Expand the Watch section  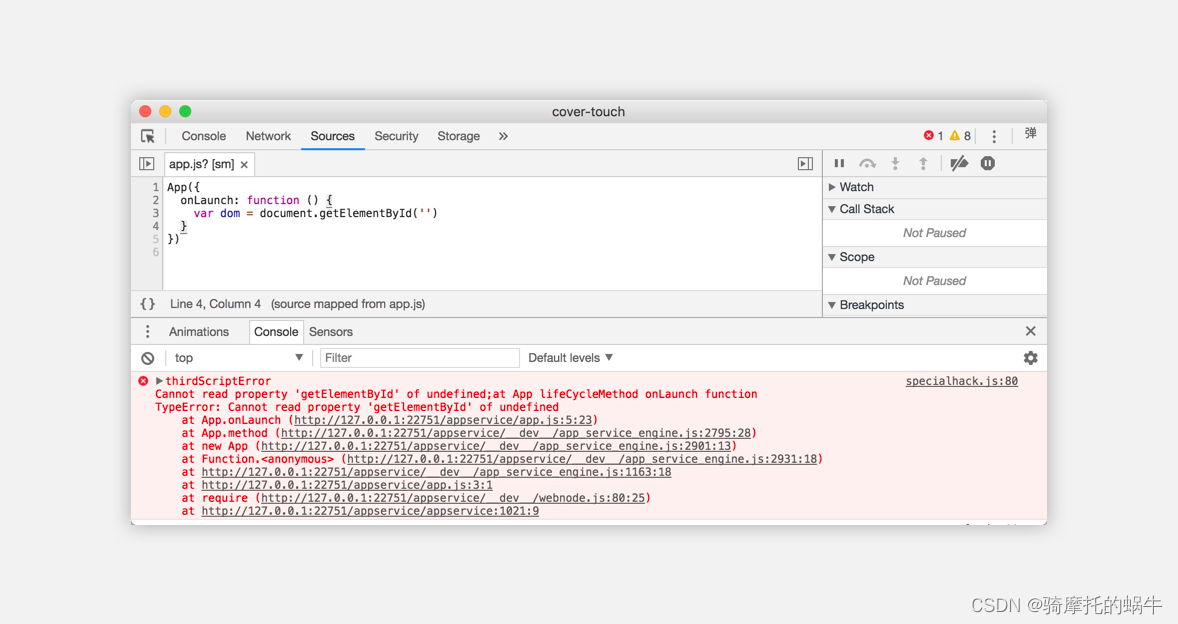tap(856, 187)
